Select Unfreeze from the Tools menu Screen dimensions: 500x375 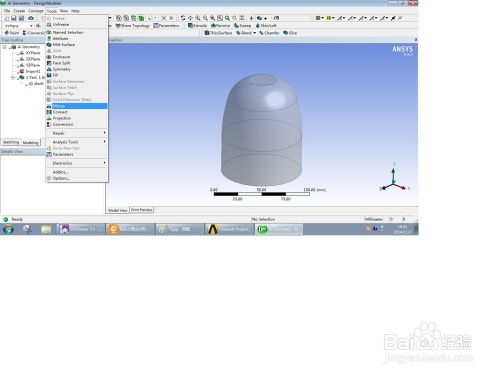(77, 25)
